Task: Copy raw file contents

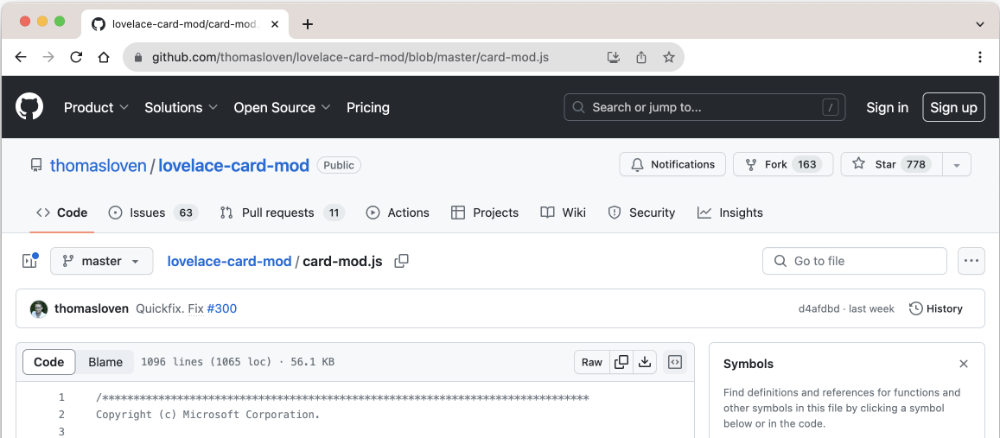Action: click(621, 362)
